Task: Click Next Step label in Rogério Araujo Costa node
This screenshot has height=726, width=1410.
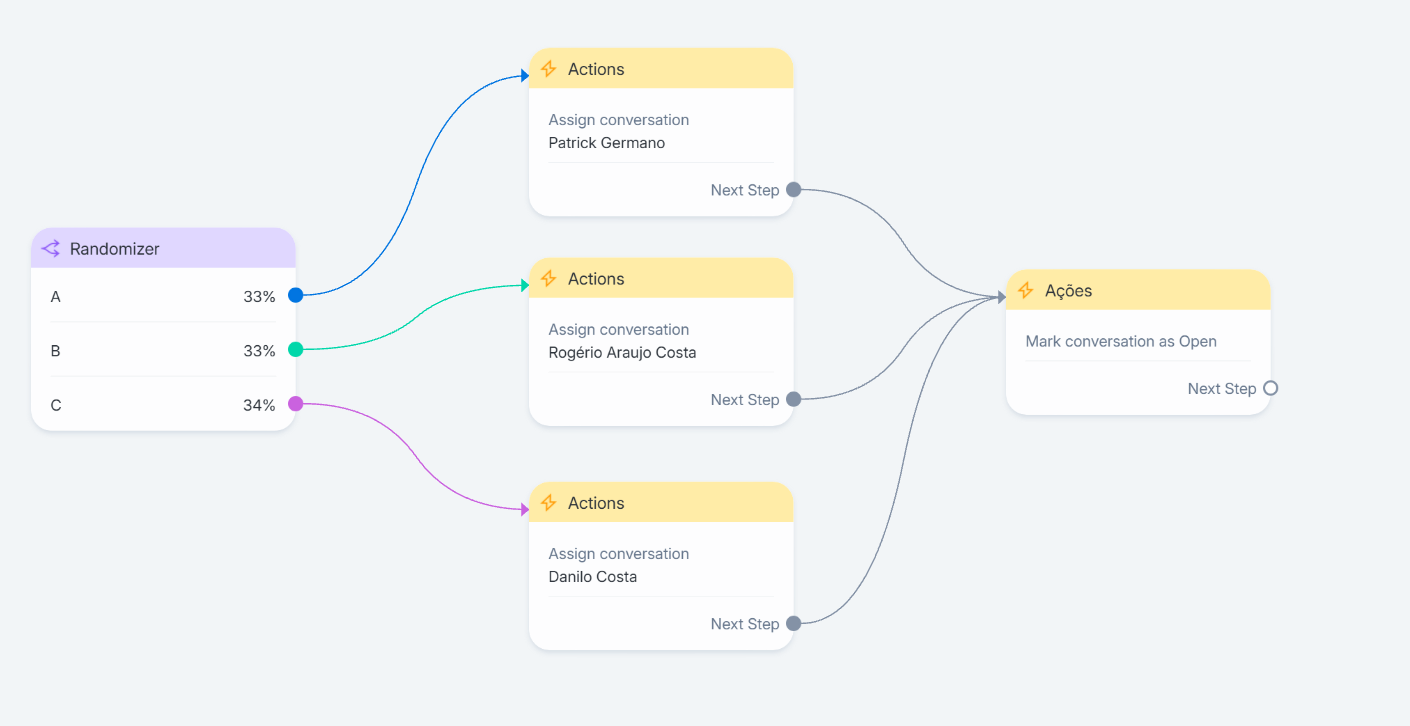Action: (x=745, y=400)
